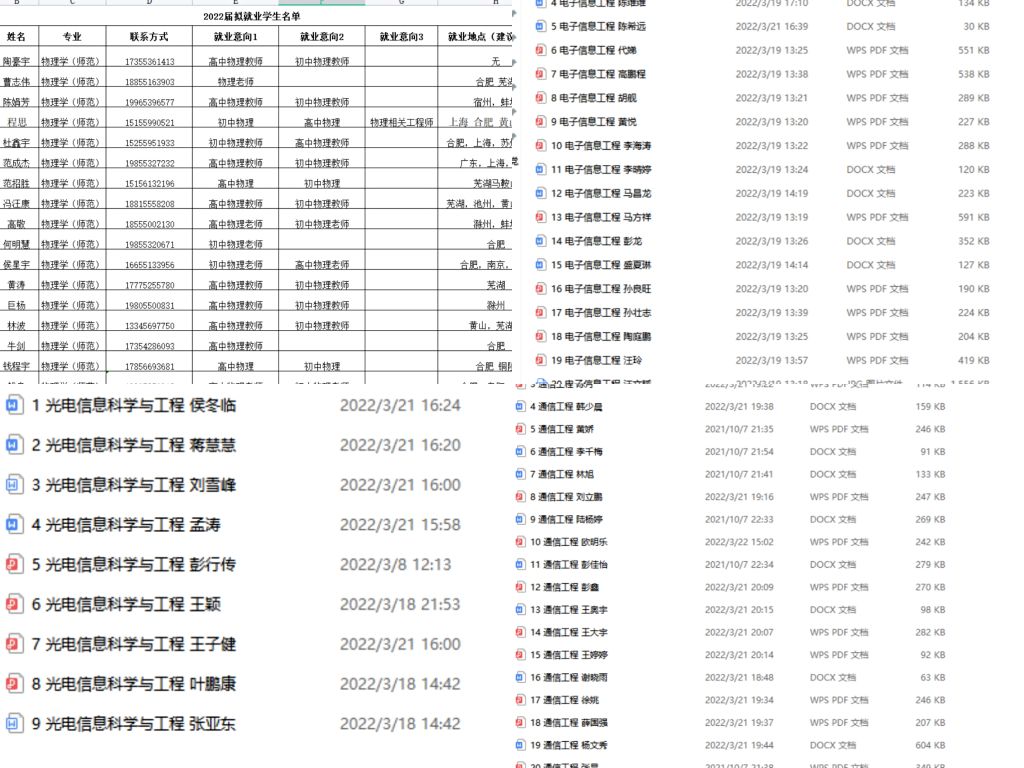Click the PDF icon for 6 电子信息工程 代娣
1024x768 pixels.
[x=540, y=50]
